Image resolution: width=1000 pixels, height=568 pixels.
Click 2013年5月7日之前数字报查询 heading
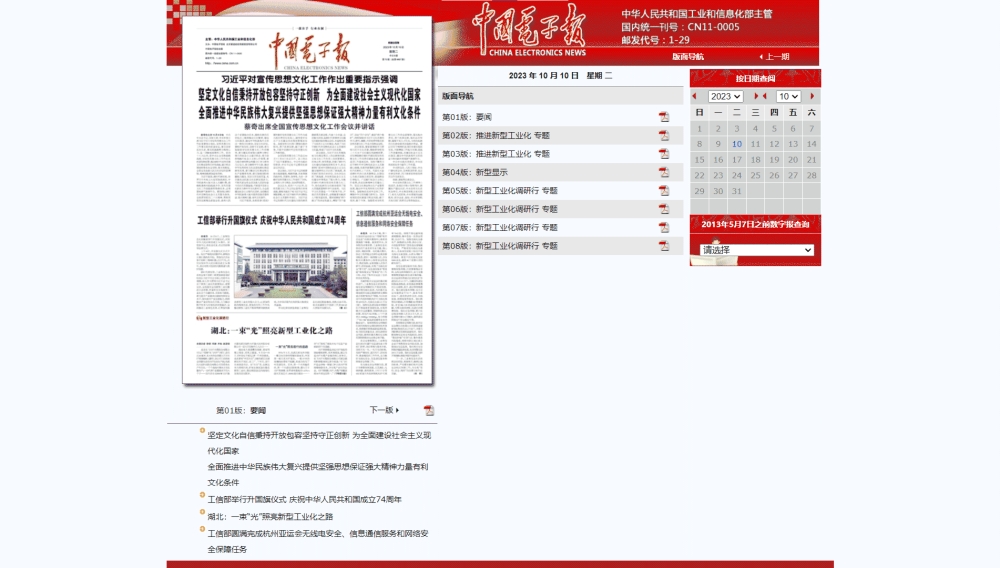pos(755,224)
